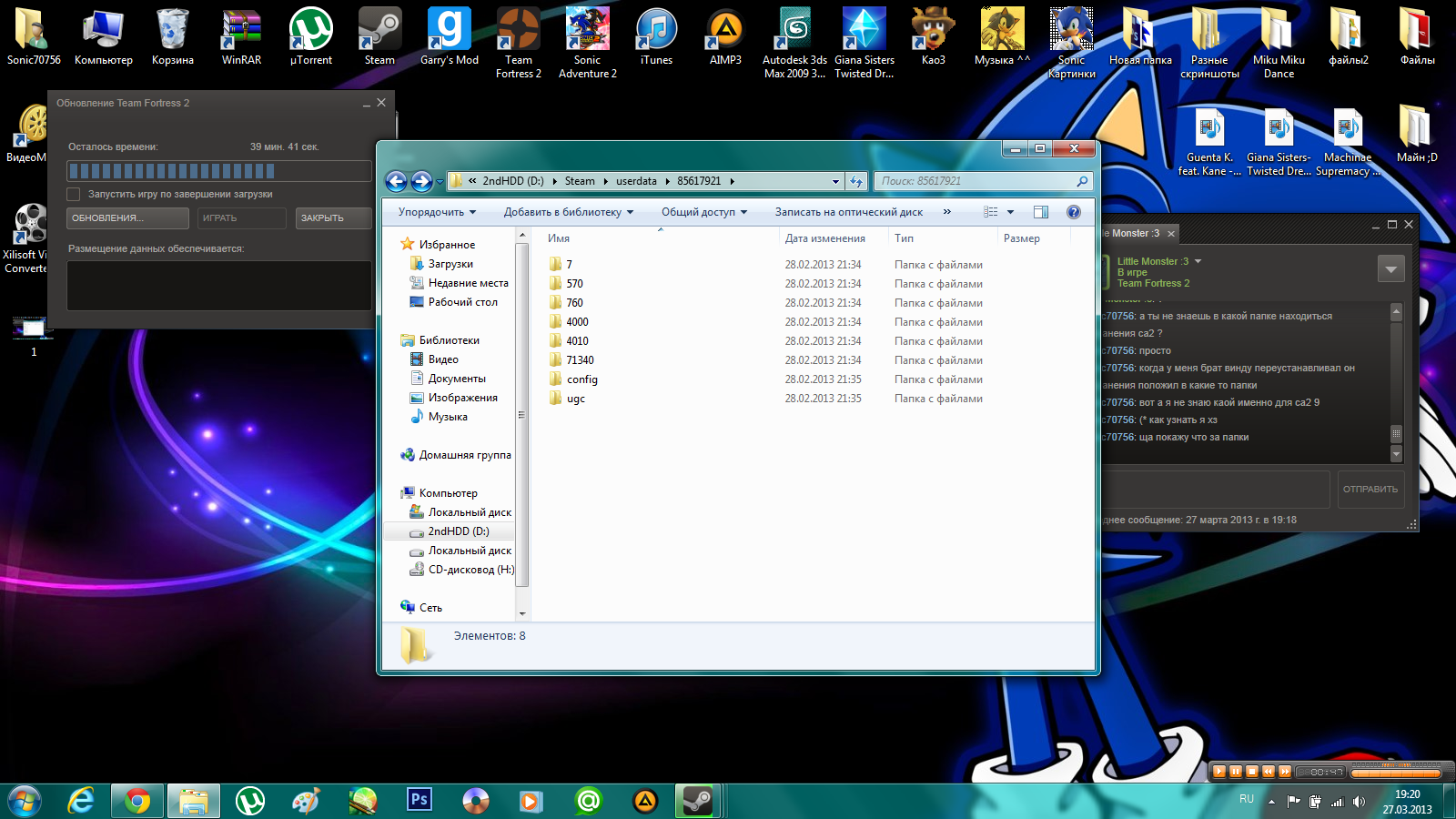The image size is (1456, 819).
Task: Toggle the preview pane icon in toolbar
Action: [x=1041, y=212]
